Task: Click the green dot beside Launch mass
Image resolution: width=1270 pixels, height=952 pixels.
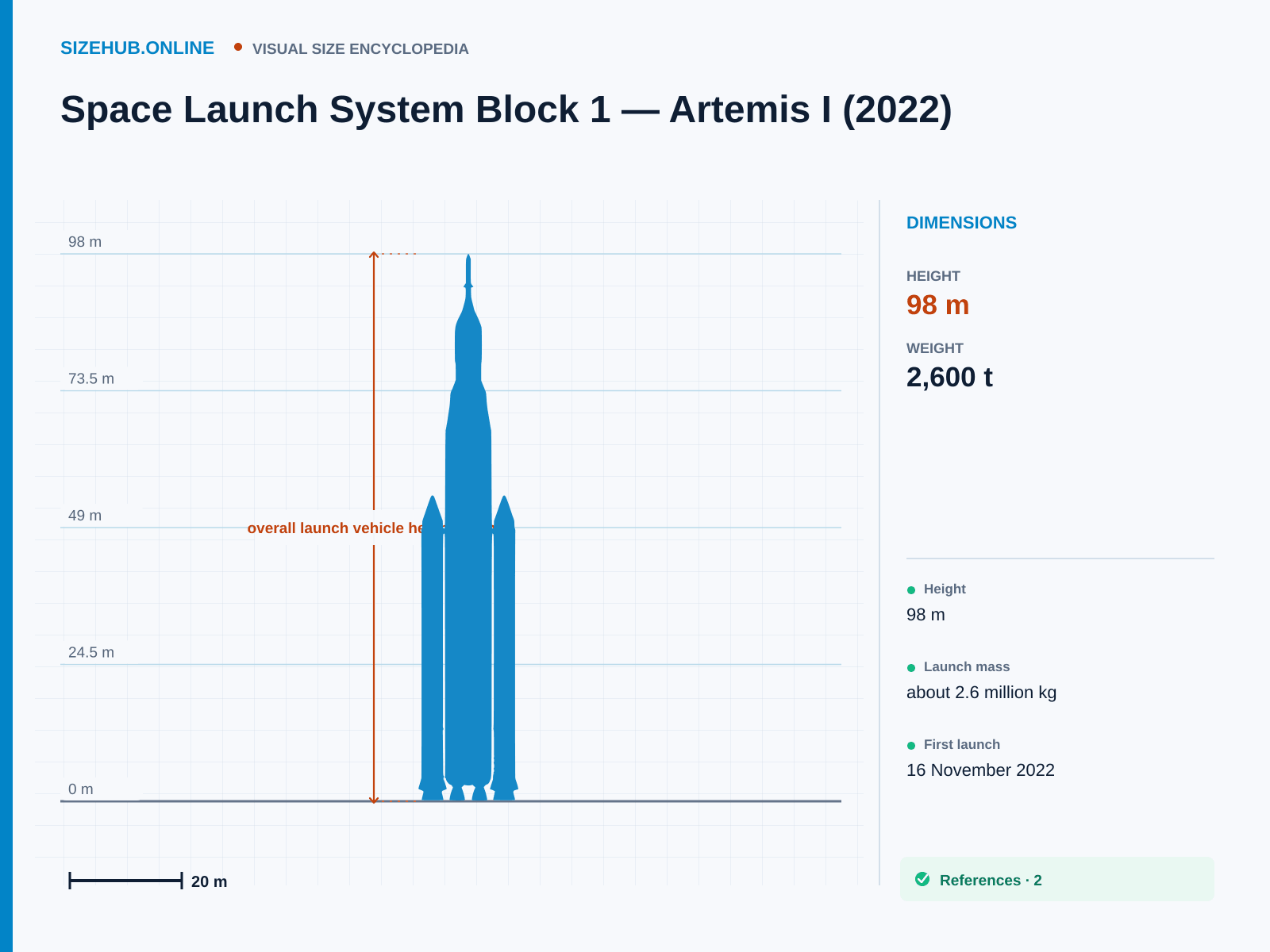Action: tap(911, 668)
